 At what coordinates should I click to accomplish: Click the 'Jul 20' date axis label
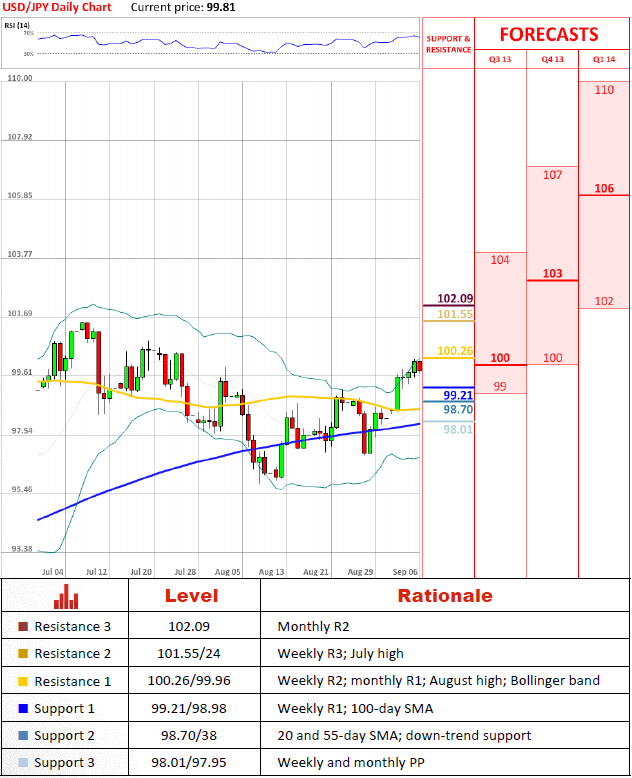[141, 572]
